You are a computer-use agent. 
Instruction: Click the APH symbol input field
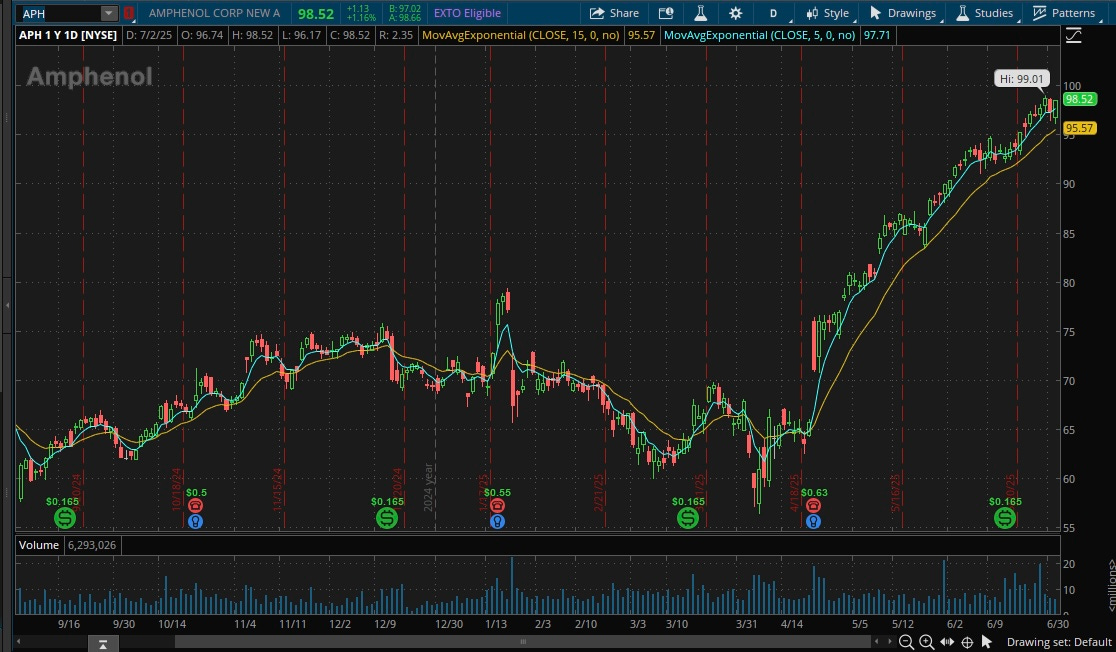tap(60, 13)
